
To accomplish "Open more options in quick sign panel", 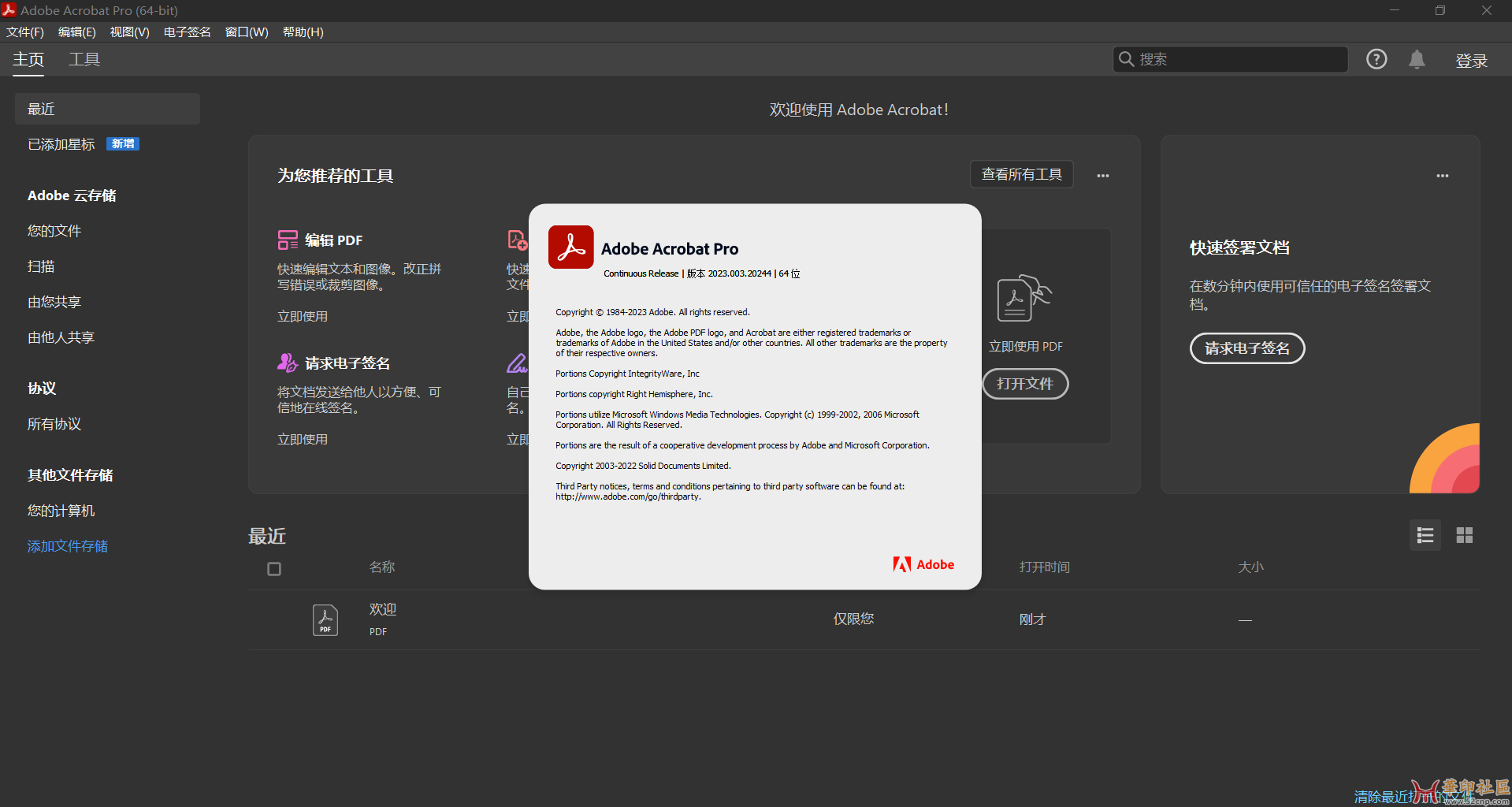I will click(x=1442, y=176).
